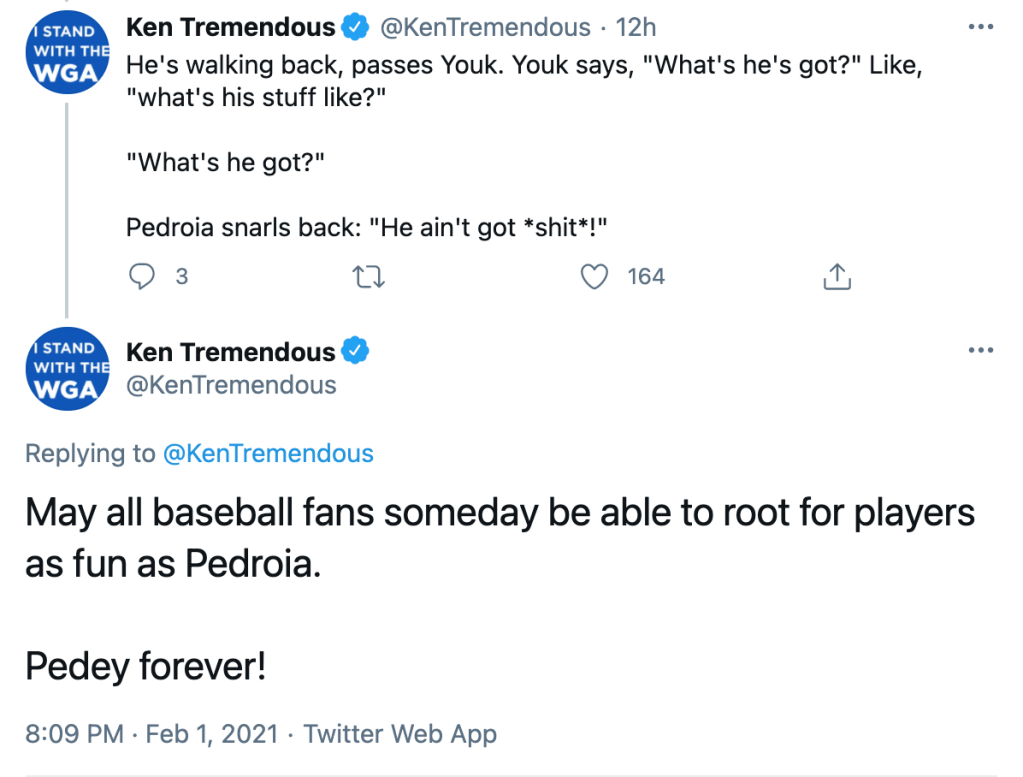The width and height of the screenshot is (1023, 777).
Task: Open more options on the main tweet
Action: (981, 351)
